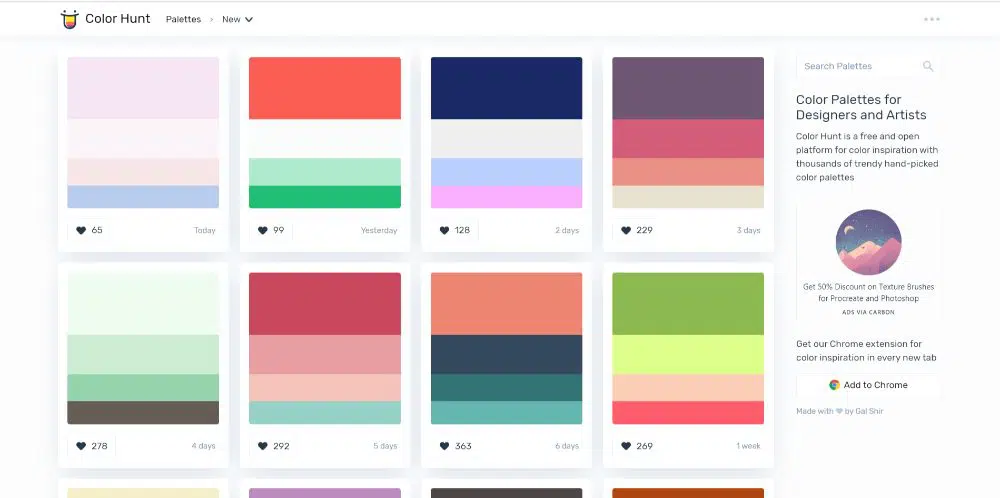Open the Palettes navigation item
Screen dimensions: 1000x498
click(x=183, y=19)
